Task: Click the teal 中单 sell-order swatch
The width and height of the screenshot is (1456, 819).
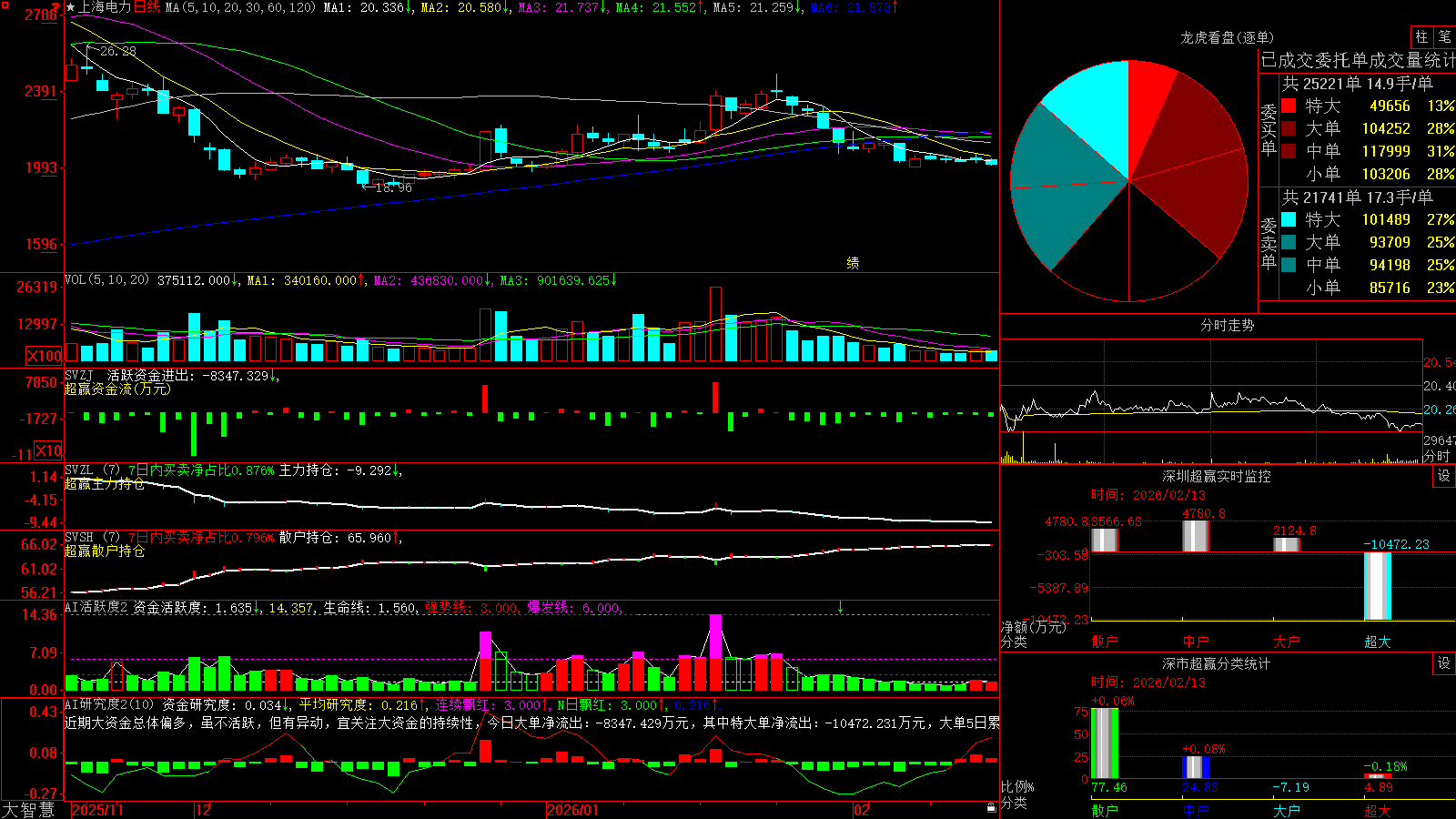Action: click(x=1289, y=265)
